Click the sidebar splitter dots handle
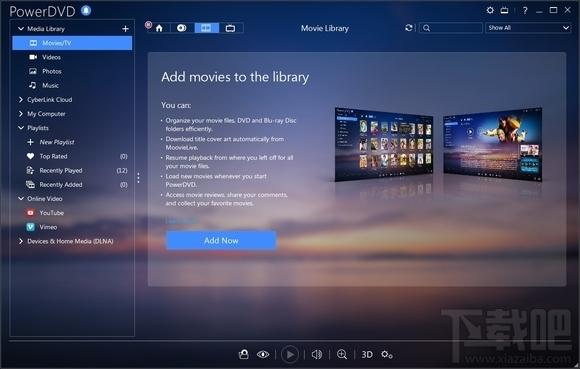 138,178
